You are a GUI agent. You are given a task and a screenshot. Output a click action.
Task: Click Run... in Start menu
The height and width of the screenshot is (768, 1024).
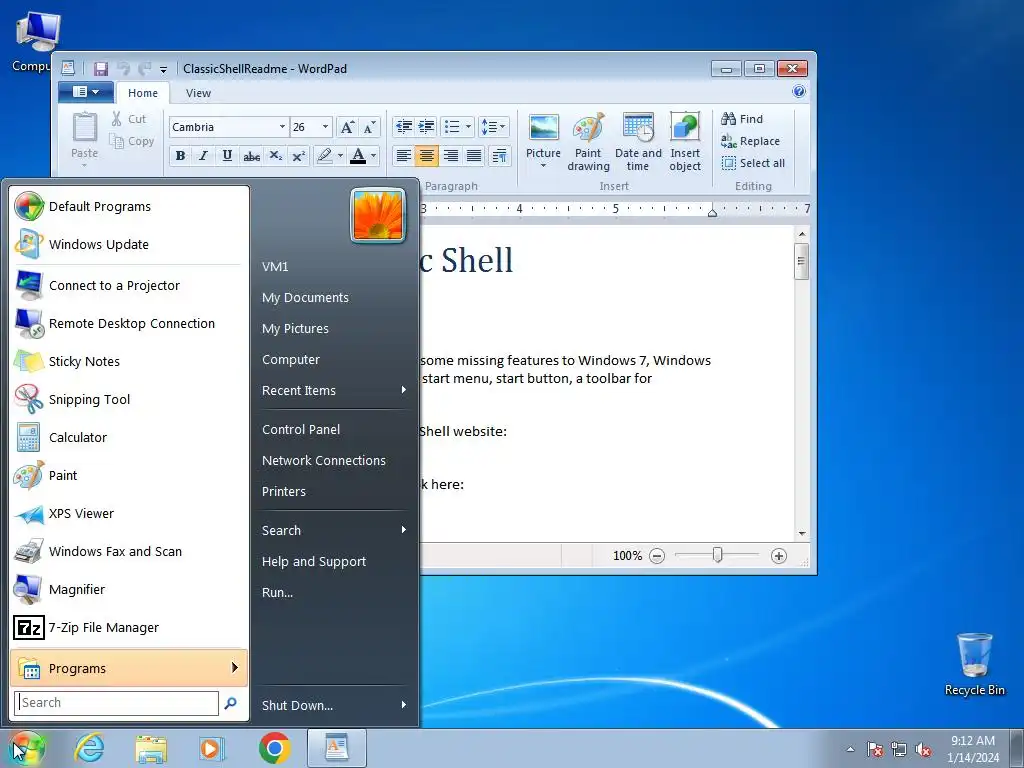pyautogui.click(x=334, y=592)
